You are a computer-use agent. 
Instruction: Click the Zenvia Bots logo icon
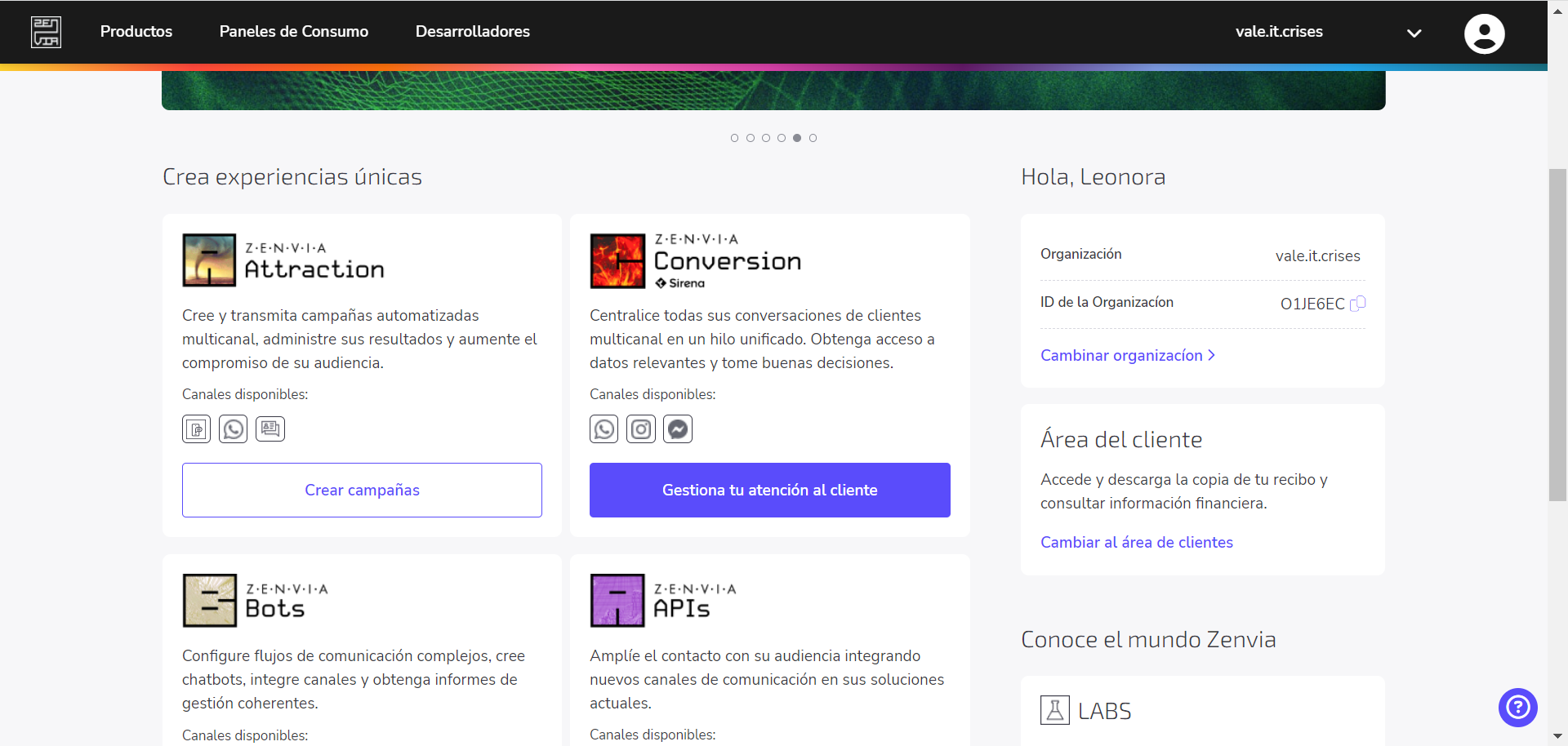(x=209, y=601)
